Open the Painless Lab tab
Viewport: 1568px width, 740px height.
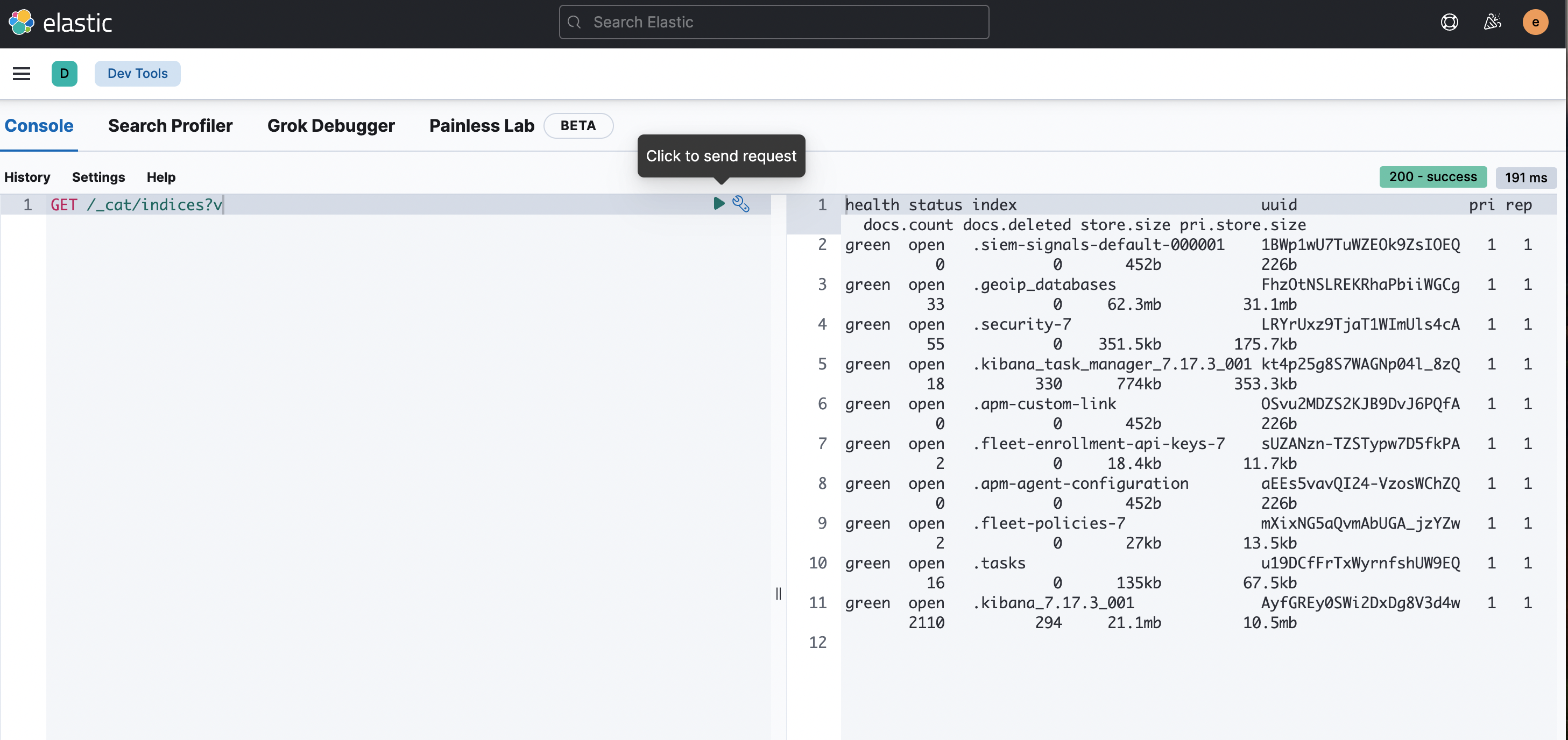[x=482, y=125]
